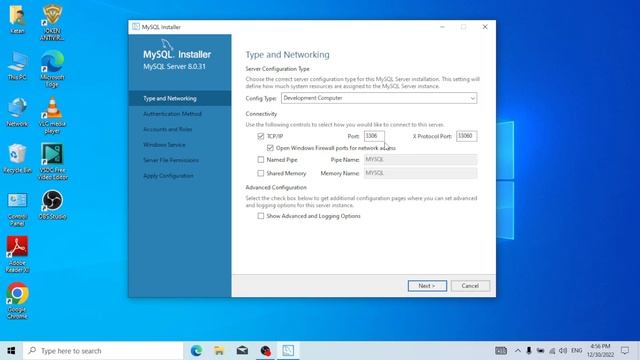The width and height of the screenshot is (640, 360).
Task: Enable the Named Pipe checkbox
Action: (261, 160)
